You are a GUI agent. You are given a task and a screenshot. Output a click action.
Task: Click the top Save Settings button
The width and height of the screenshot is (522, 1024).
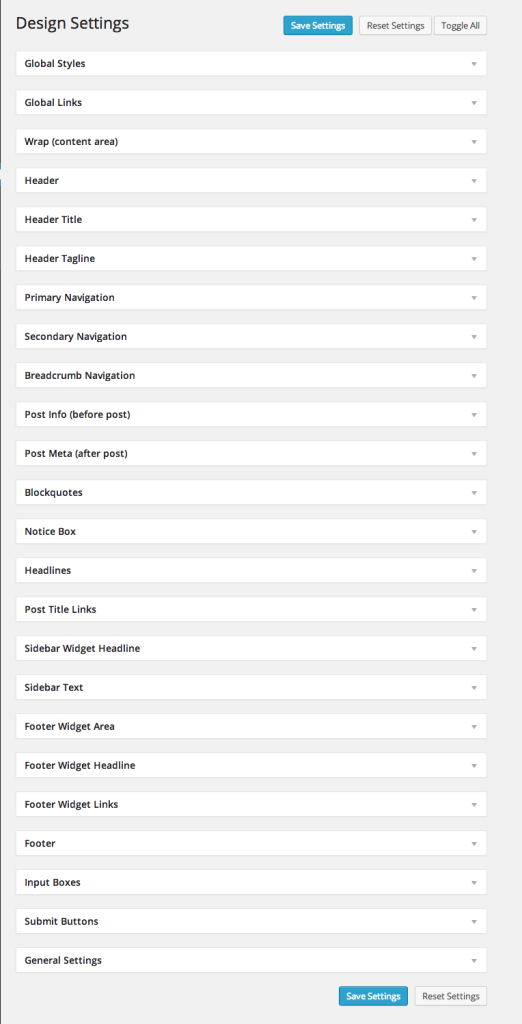[x=318, y=25]
